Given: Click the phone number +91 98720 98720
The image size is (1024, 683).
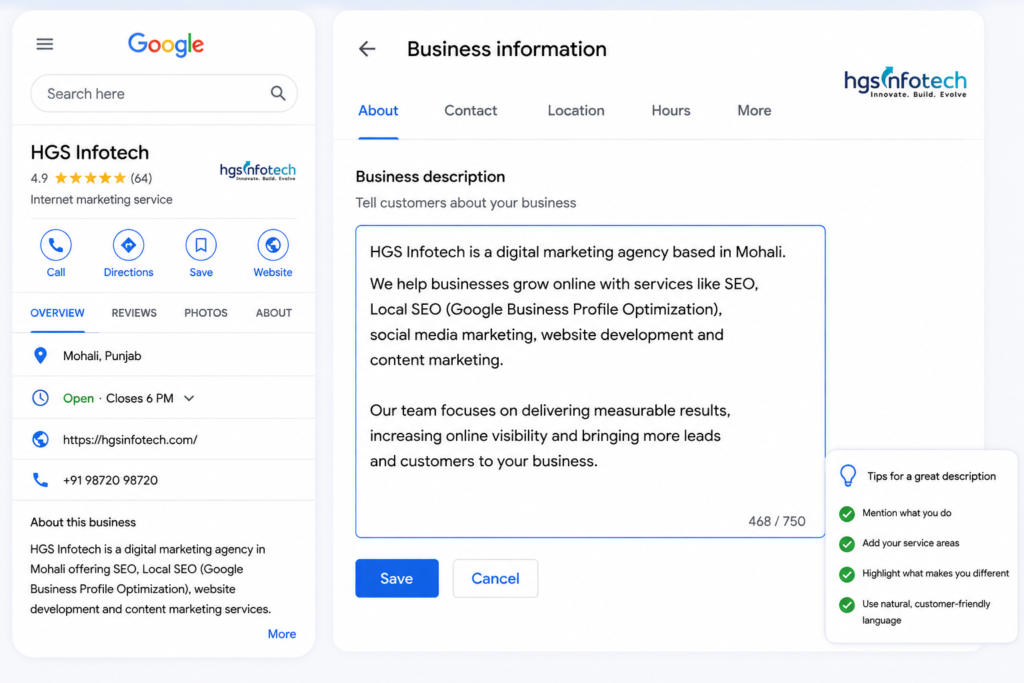Looking at the screenshot, I should pyautogui.click(x=110, y=480).
